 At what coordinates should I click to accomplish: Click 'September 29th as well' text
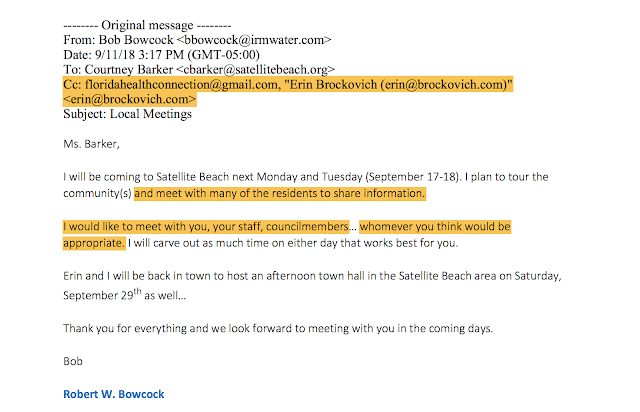click(x=124, y=294)
